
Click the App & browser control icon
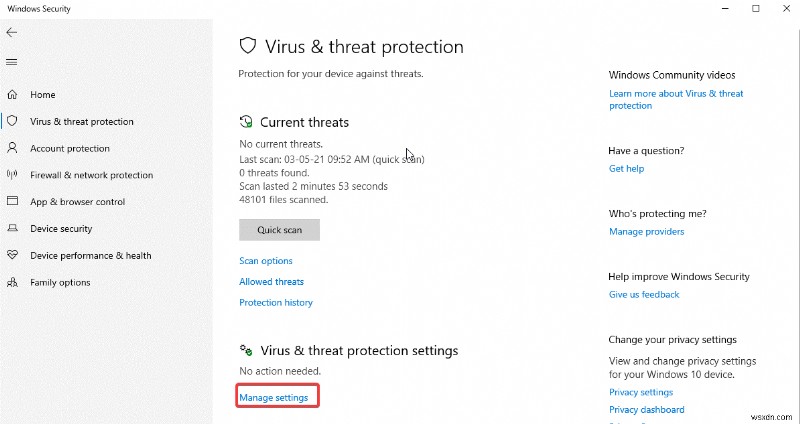tap(12, 202)
